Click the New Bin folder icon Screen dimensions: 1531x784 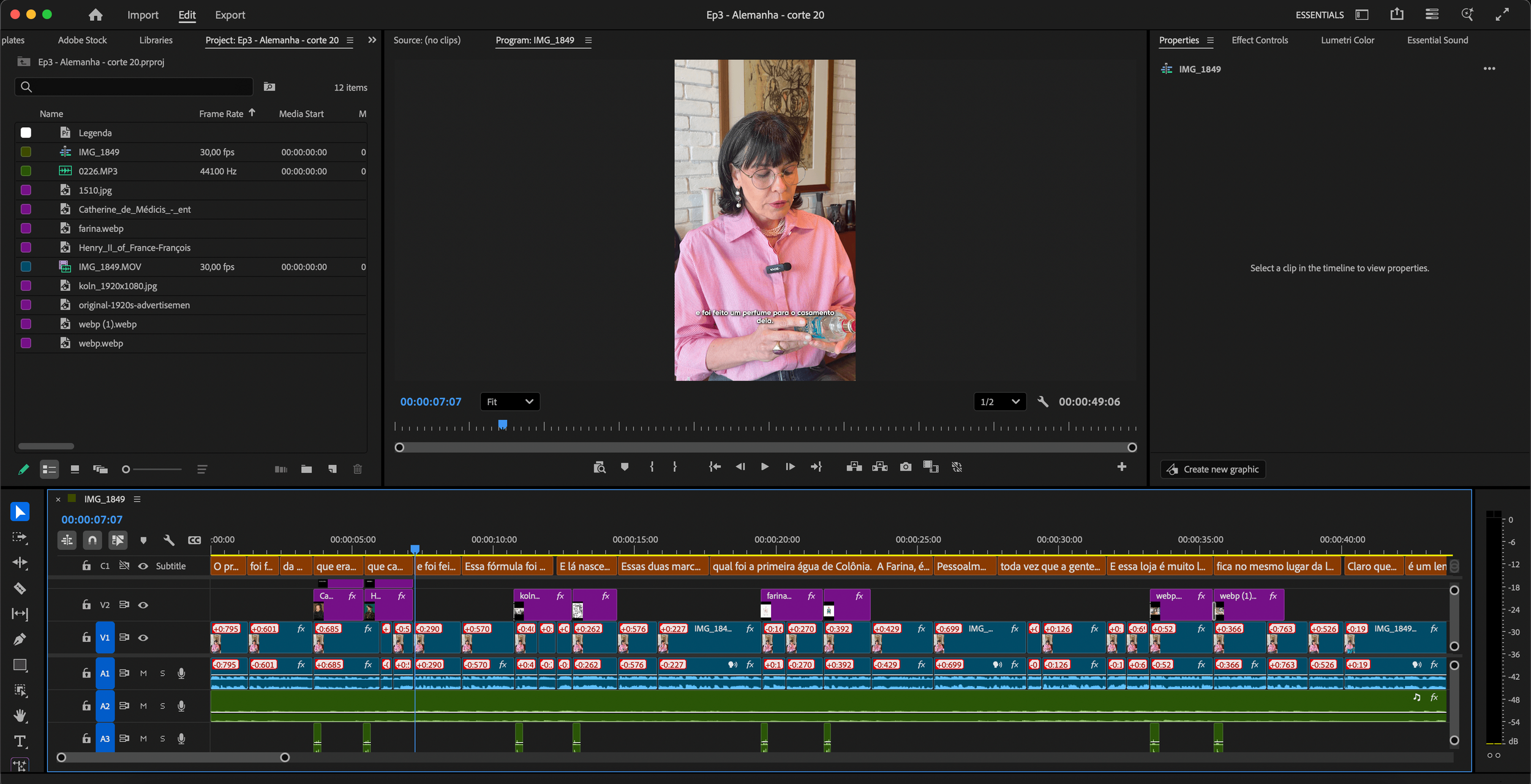click(x=306, y=469)
